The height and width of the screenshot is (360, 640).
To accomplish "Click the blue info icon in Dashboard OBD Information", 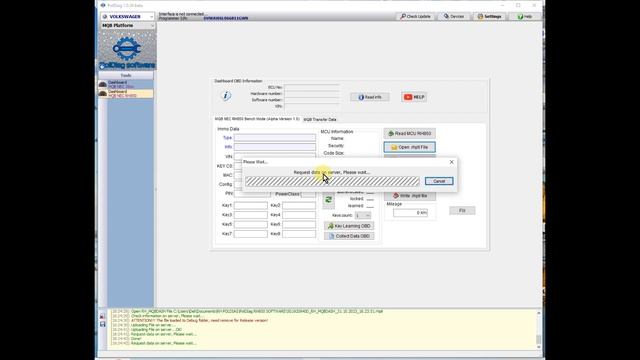I will point(226,96).
